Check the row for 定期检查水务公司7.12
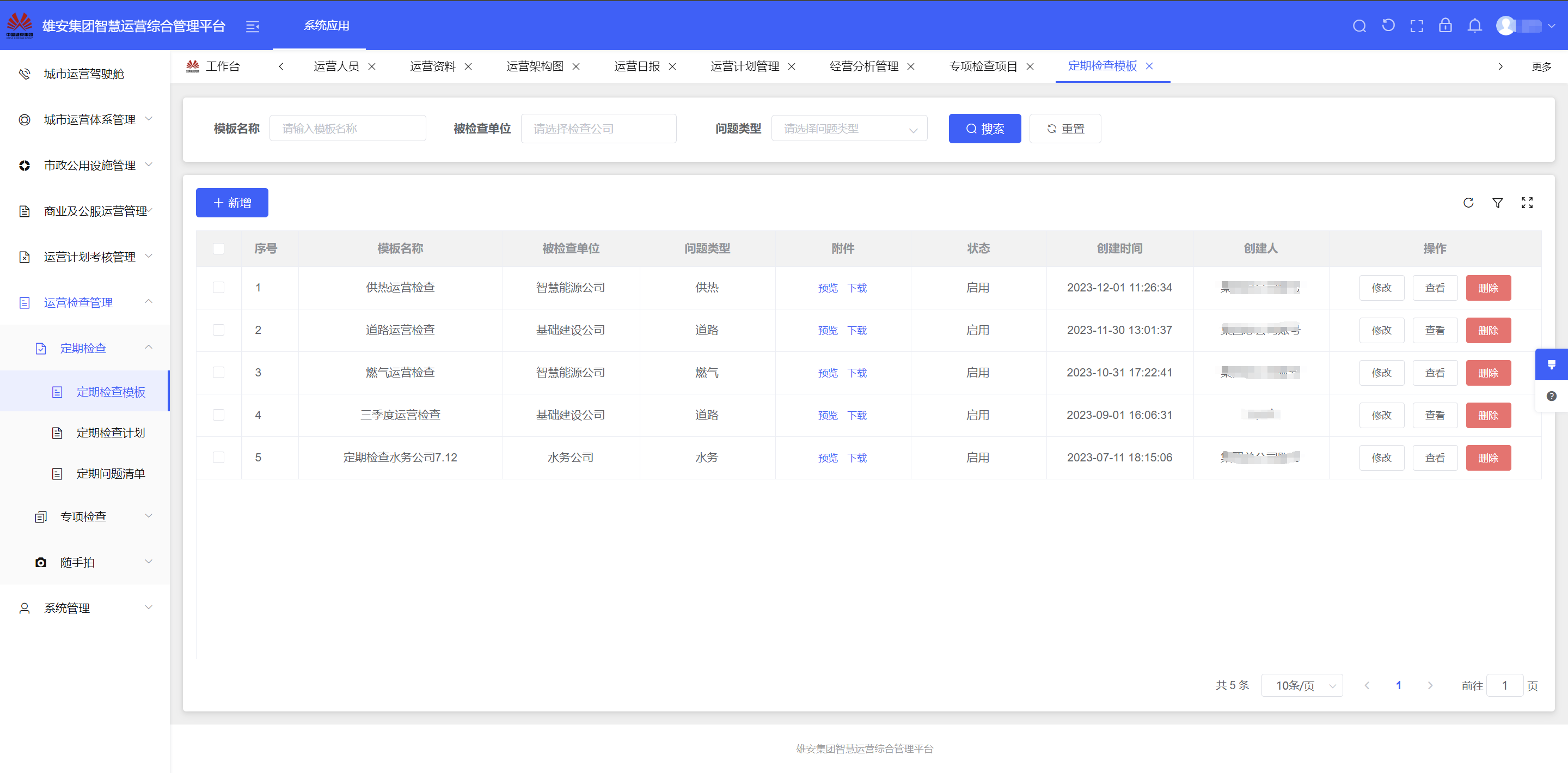The image size is (1568, 773). tap(219, 458)
